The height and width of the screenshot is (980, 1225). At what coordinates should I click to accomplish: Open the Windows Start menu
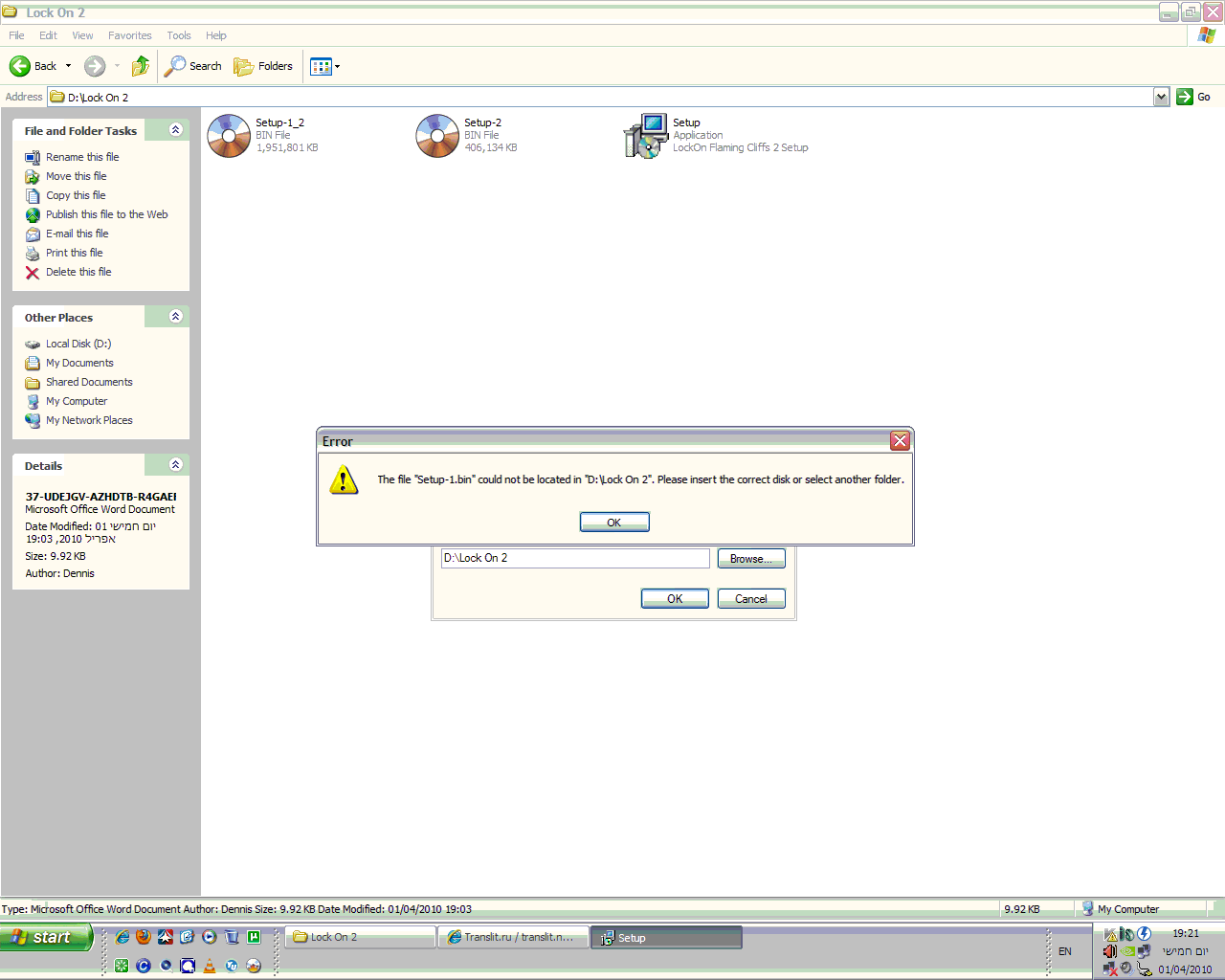tap(46, 937)
